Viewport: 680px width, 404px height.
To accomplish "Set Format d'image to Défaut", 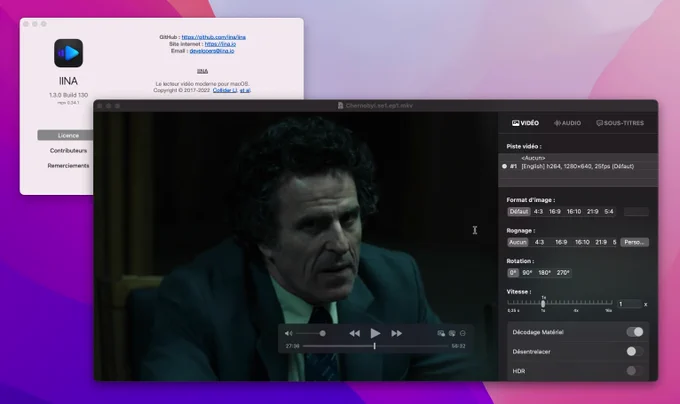I will point(519,212).
